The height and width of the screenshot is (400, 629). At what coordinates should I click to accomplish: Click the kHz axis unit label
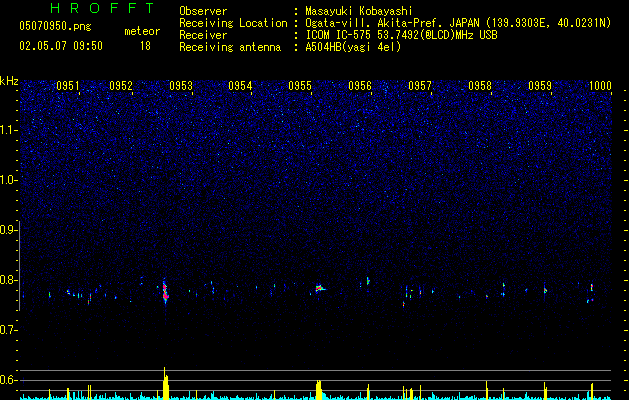tap(9, 81)
